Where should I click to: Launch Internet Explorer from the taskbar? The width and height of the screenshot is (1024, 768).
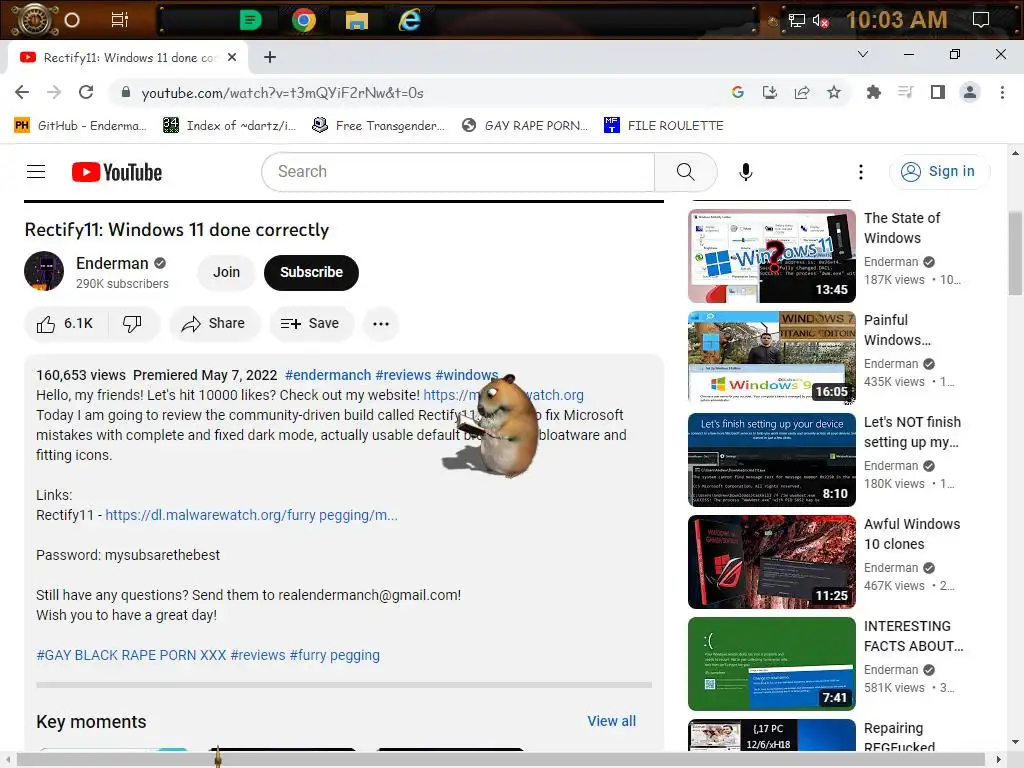(x=409, y=20)
